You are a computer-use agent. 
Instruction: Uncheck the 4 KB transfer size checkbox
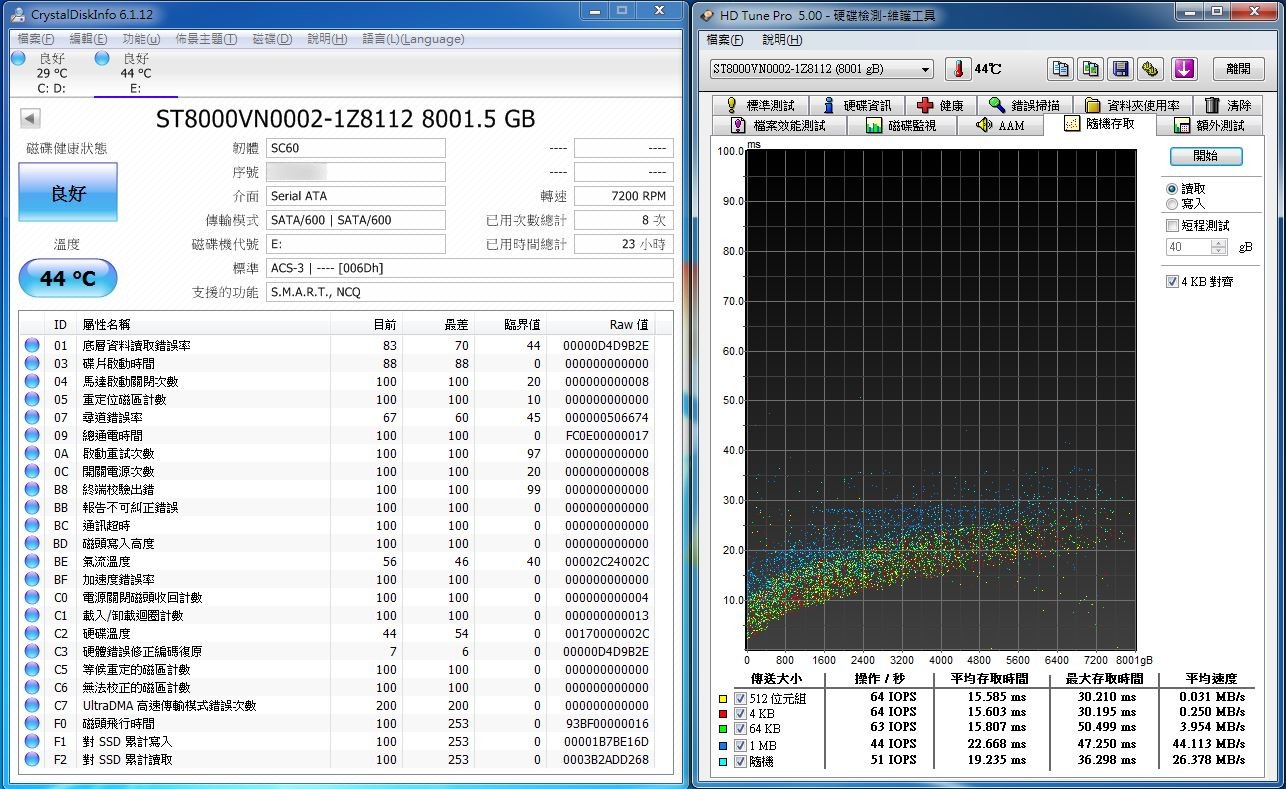coord(741,713)
